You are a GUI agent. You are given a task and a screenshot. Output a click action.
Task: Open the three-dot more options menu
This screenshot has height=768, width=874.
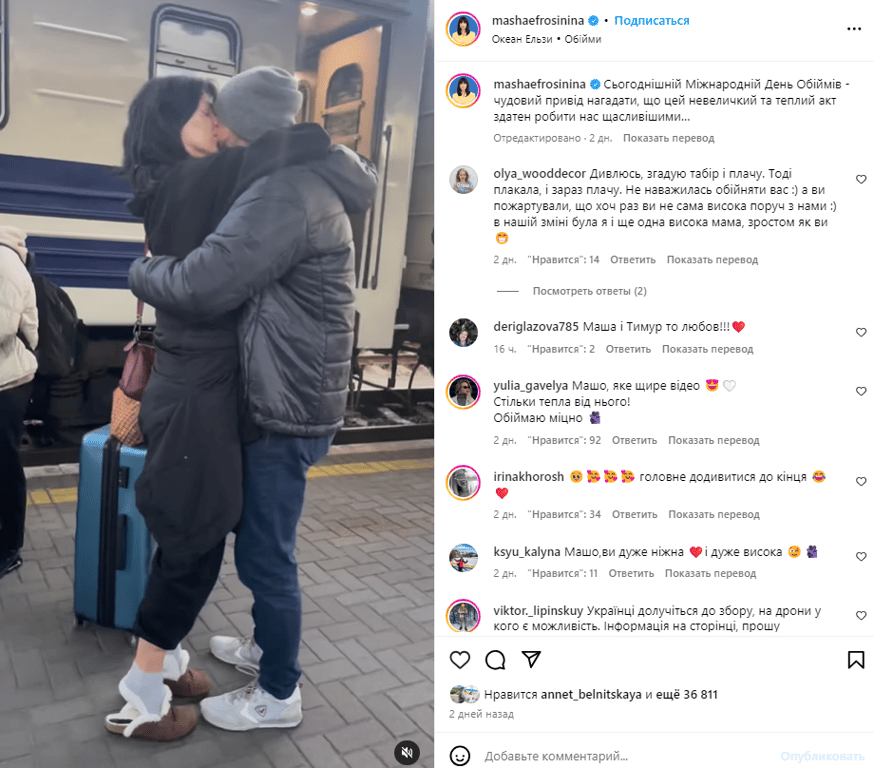(854, 29)
